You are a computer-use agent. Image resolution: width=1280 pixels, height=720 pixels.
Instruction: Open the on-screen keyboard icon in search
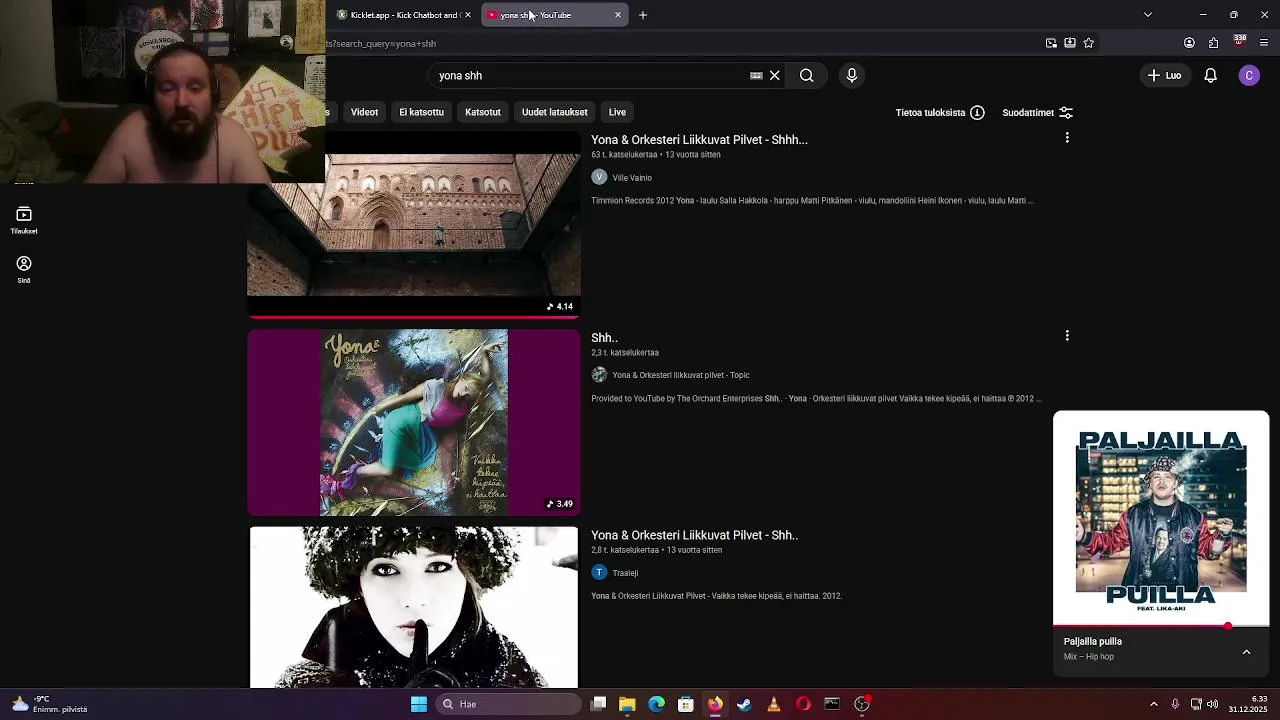point(756,75)
